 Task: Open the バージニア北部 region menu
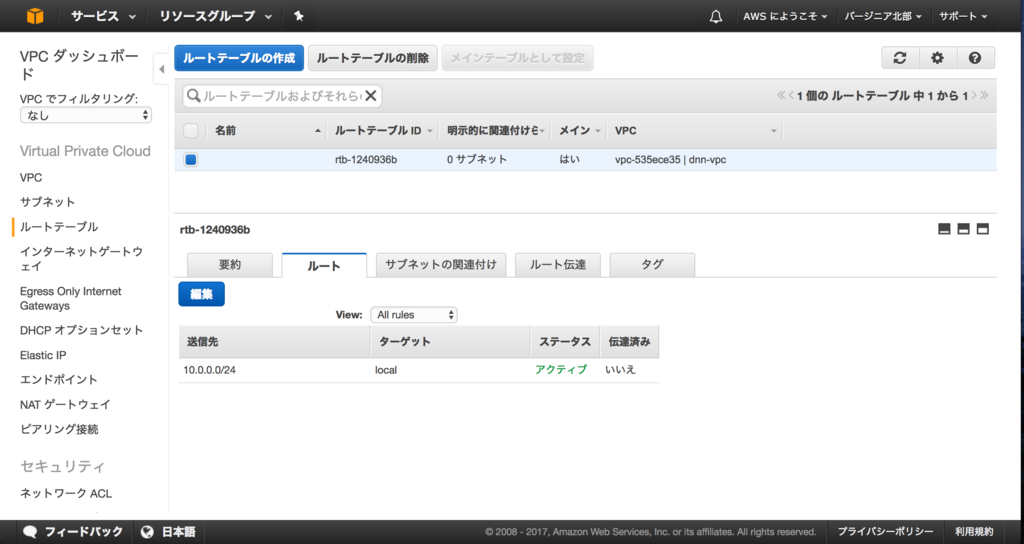click(x=883, y=16)
